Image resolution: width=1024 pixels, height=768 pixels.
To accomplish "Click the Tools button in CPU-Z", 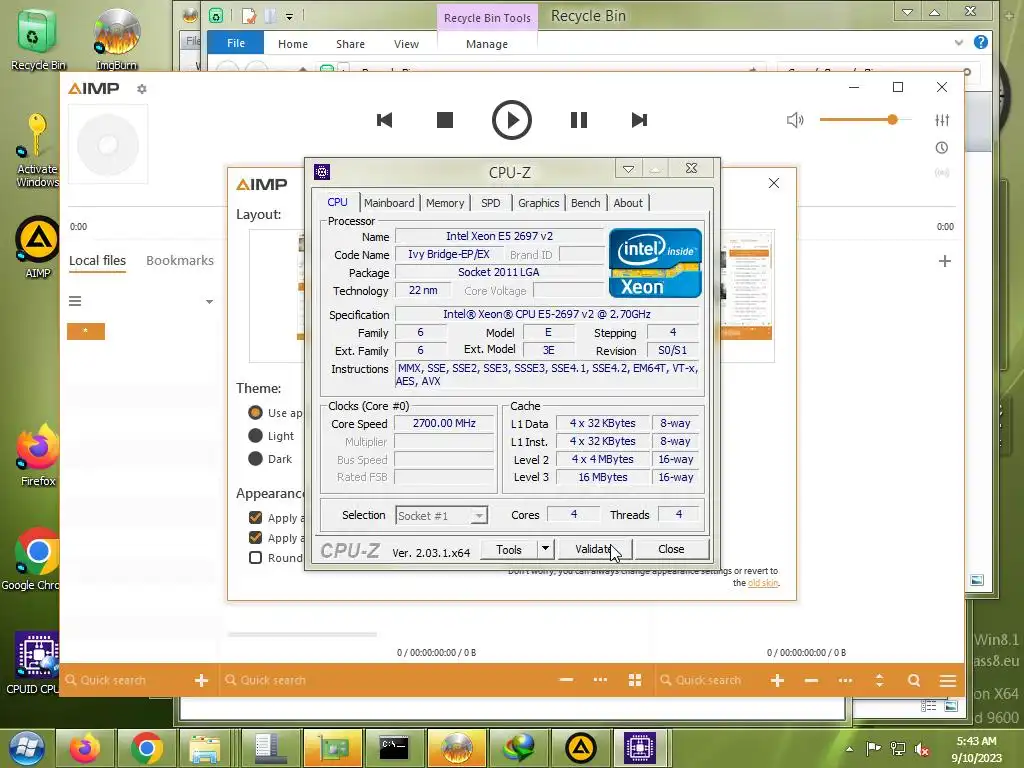I will 509,550.
